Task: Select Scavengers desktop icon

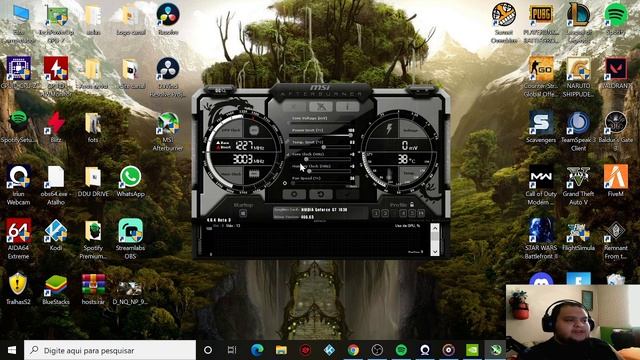Action: pos(541,127)
